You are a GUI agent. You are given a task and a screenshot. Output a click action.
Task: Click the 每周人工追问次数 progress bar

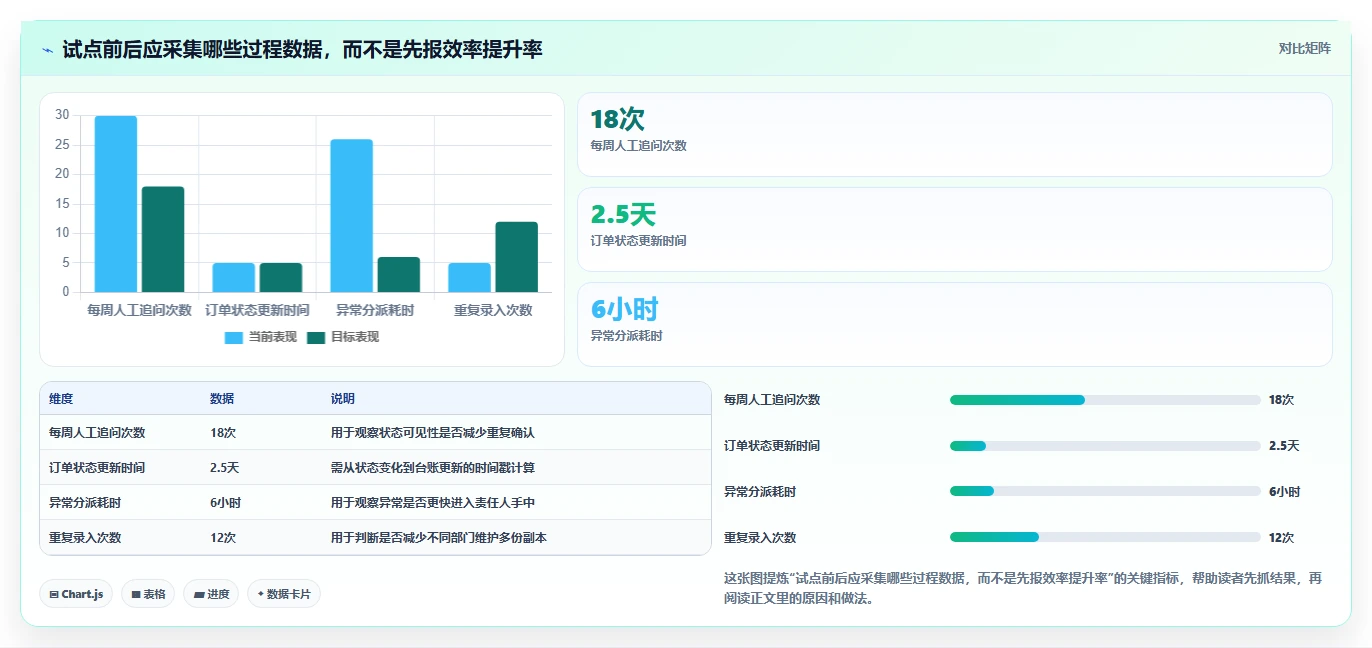[1105, 400]
